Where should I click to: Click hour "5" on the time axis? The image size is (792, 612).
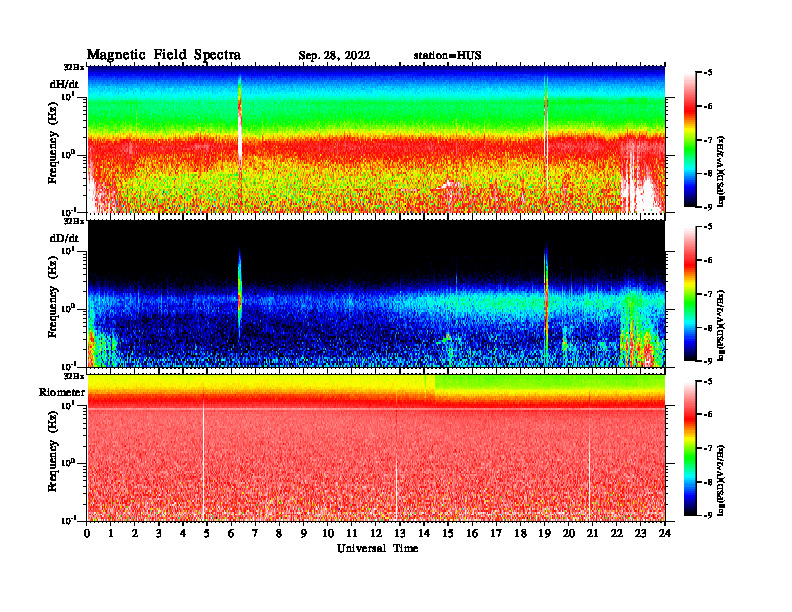[x=207, y=533]
